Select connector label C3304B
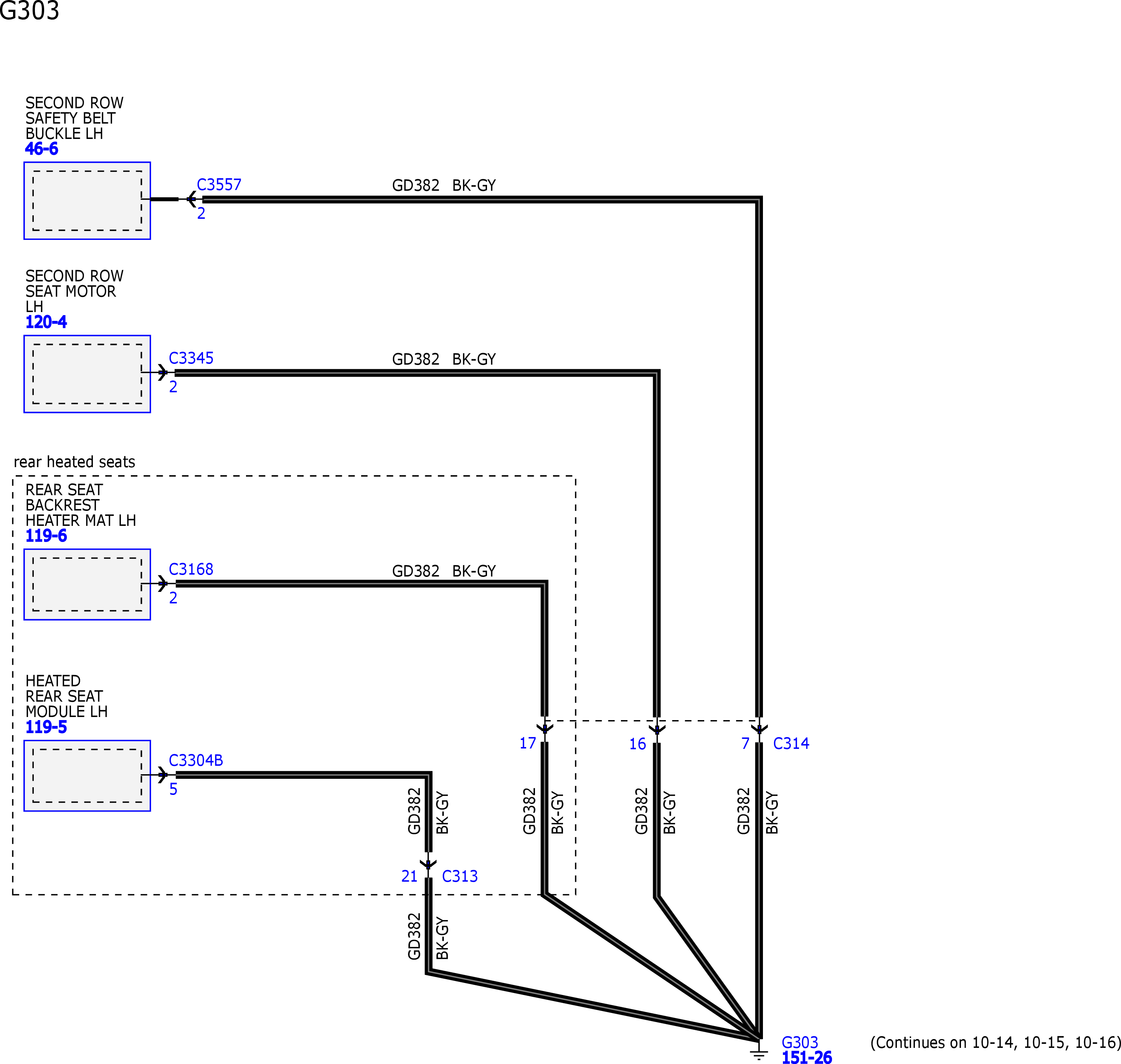This screenshot has height=1064, width=1121. point(196,760)
